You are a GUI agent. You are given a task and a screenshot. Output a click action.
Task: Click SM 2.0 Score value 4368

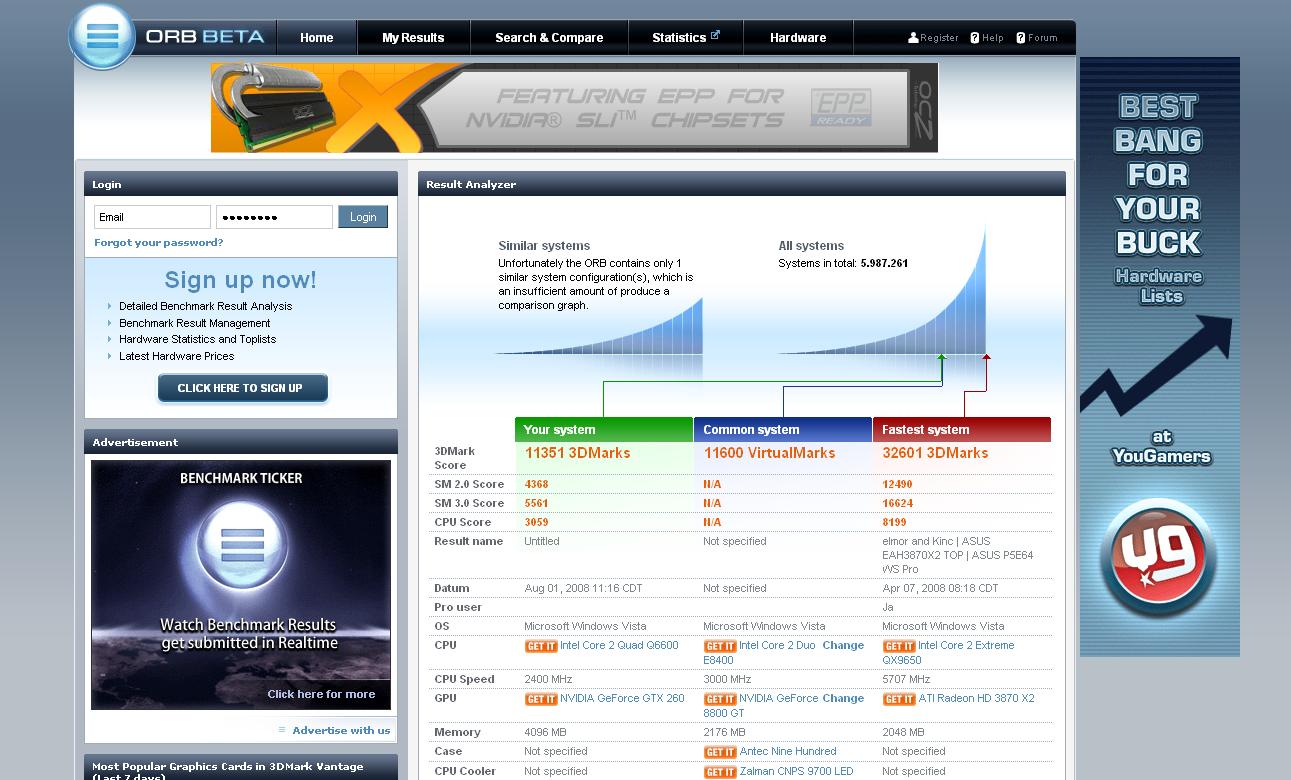536,484
